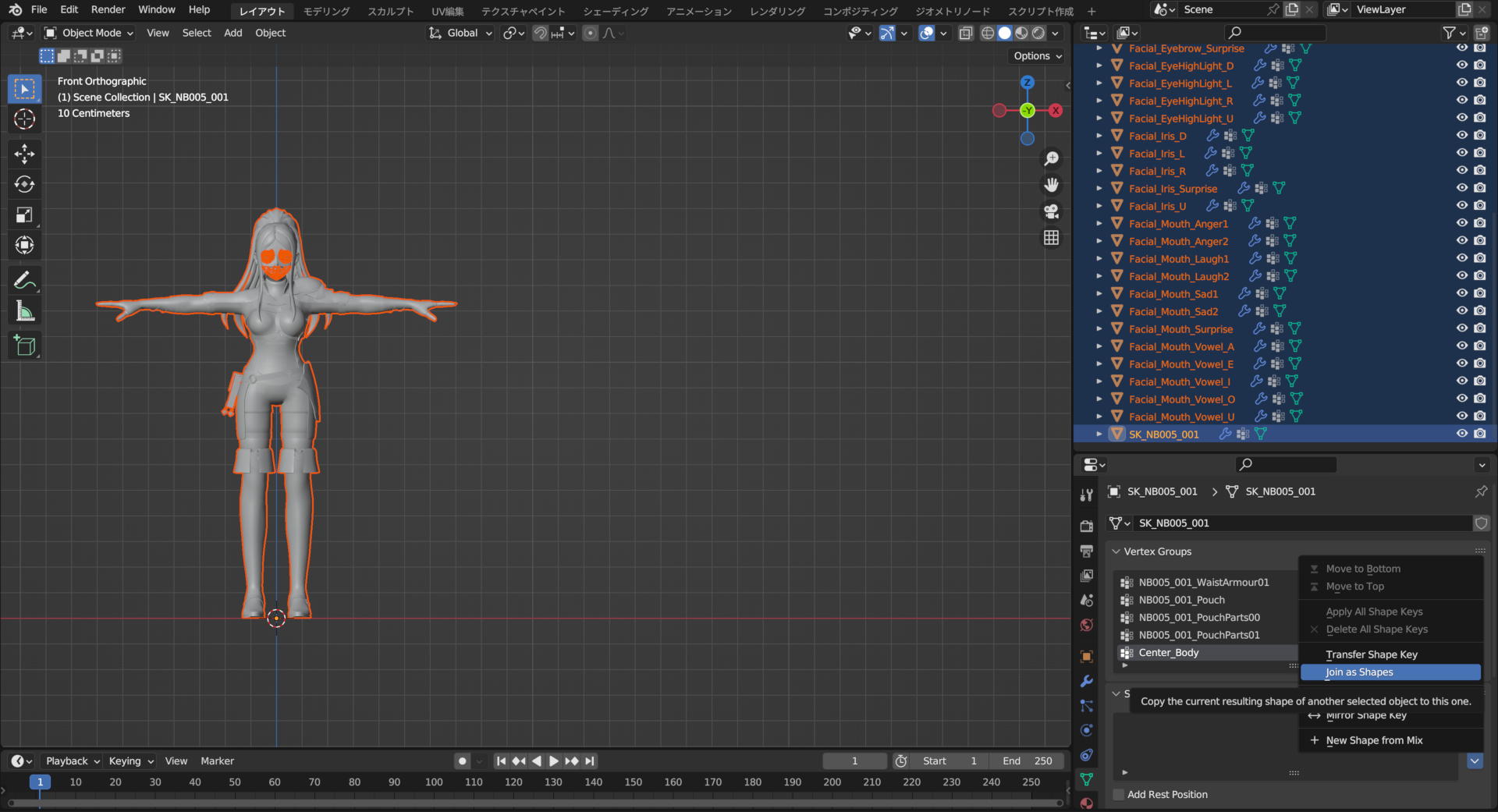Open the Modifiers properties tab
The height and width of the screenshot is (812, 1498).
(x=1086, y=681)
